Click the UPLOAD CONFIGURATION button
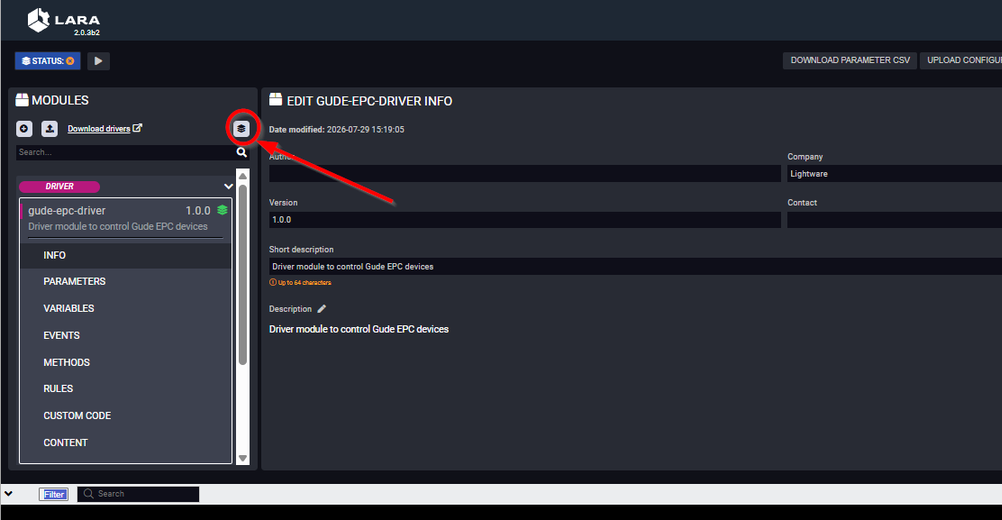This screenshot has width=1002, height=520. coord(961,60)
